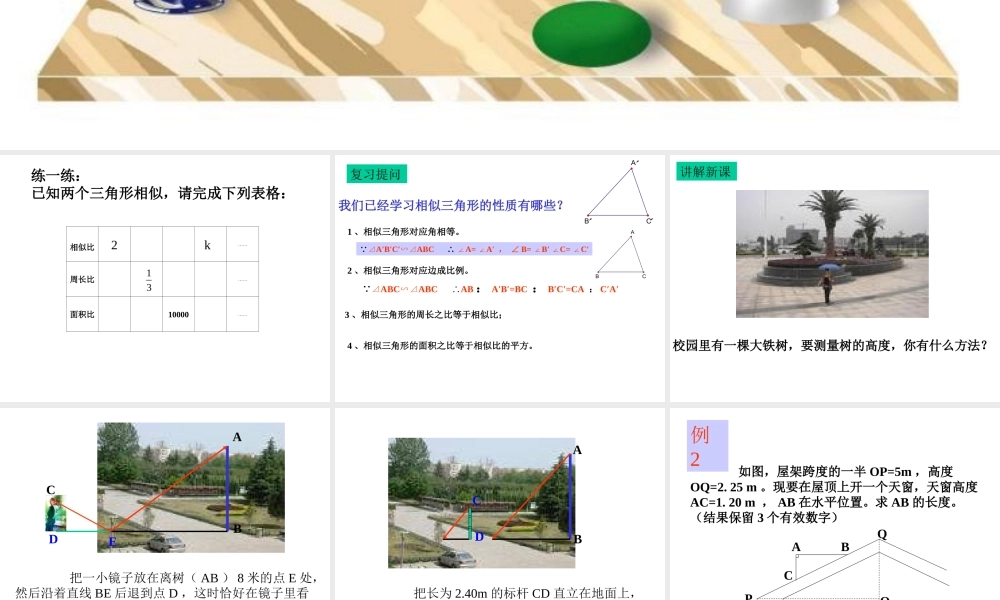The image size is (1000, 600).
Task: Click line 1、相似三角形对应角相等
Action: pyautogui.click(x=404, y=231)
